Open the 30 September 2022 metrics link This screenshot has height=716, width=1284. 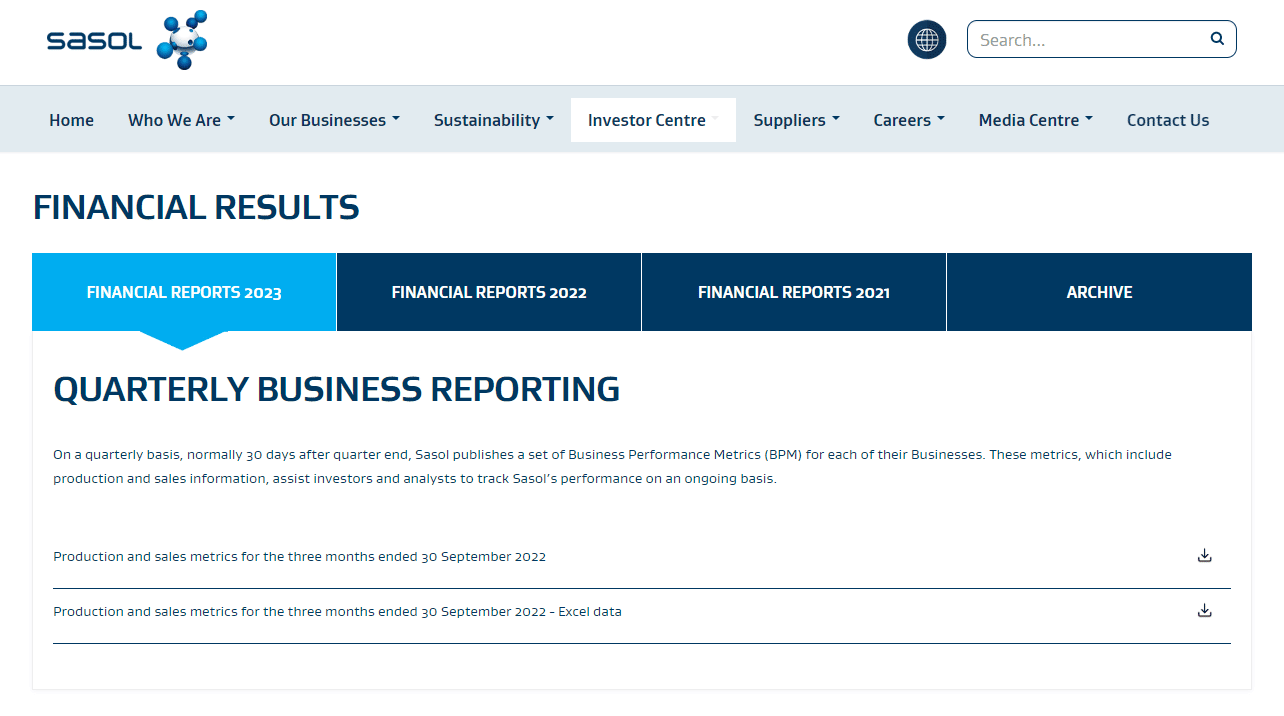click(x=300, y=557)
